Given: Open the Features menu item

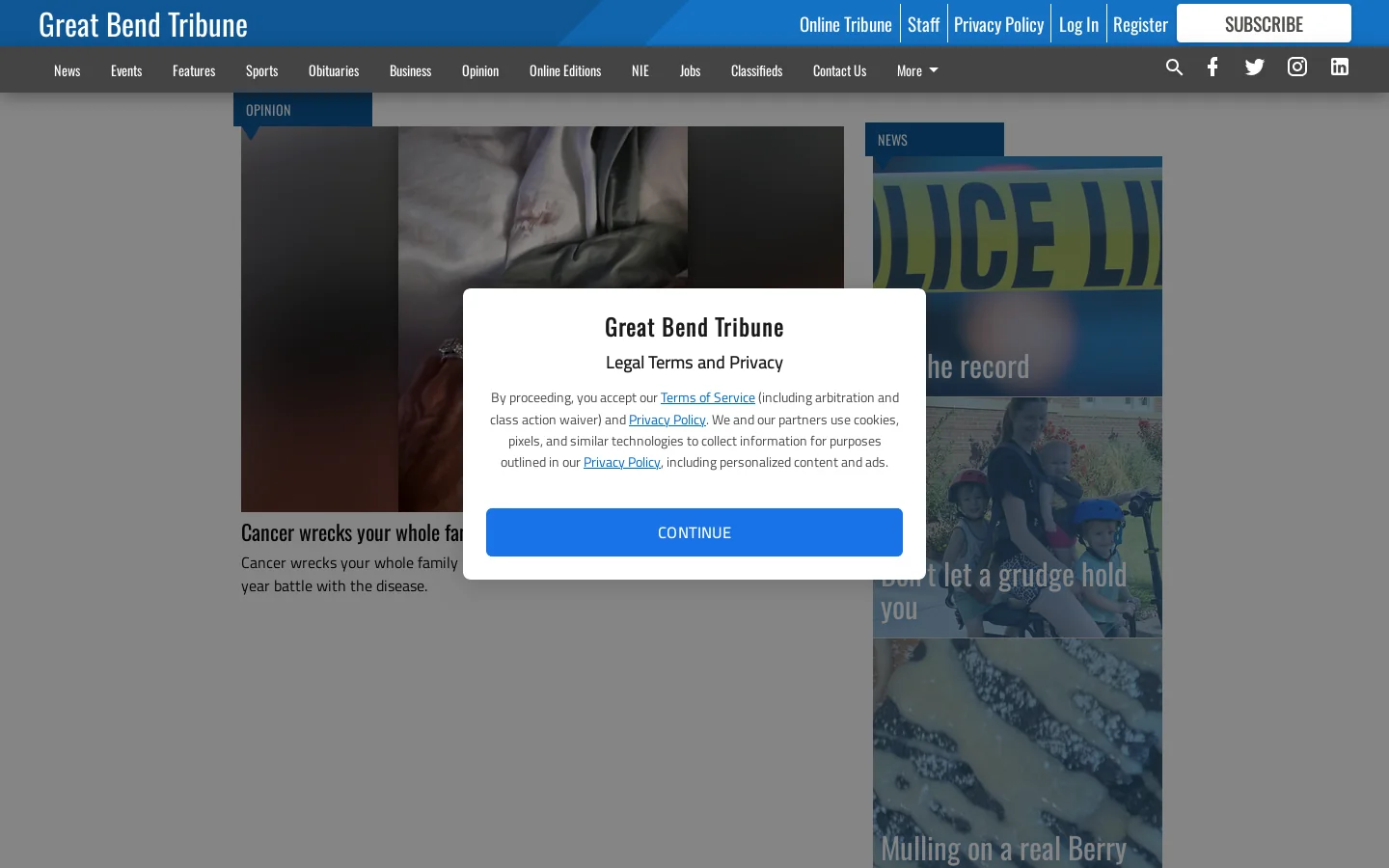Looking at the screenshot, I should coord(194,70).
